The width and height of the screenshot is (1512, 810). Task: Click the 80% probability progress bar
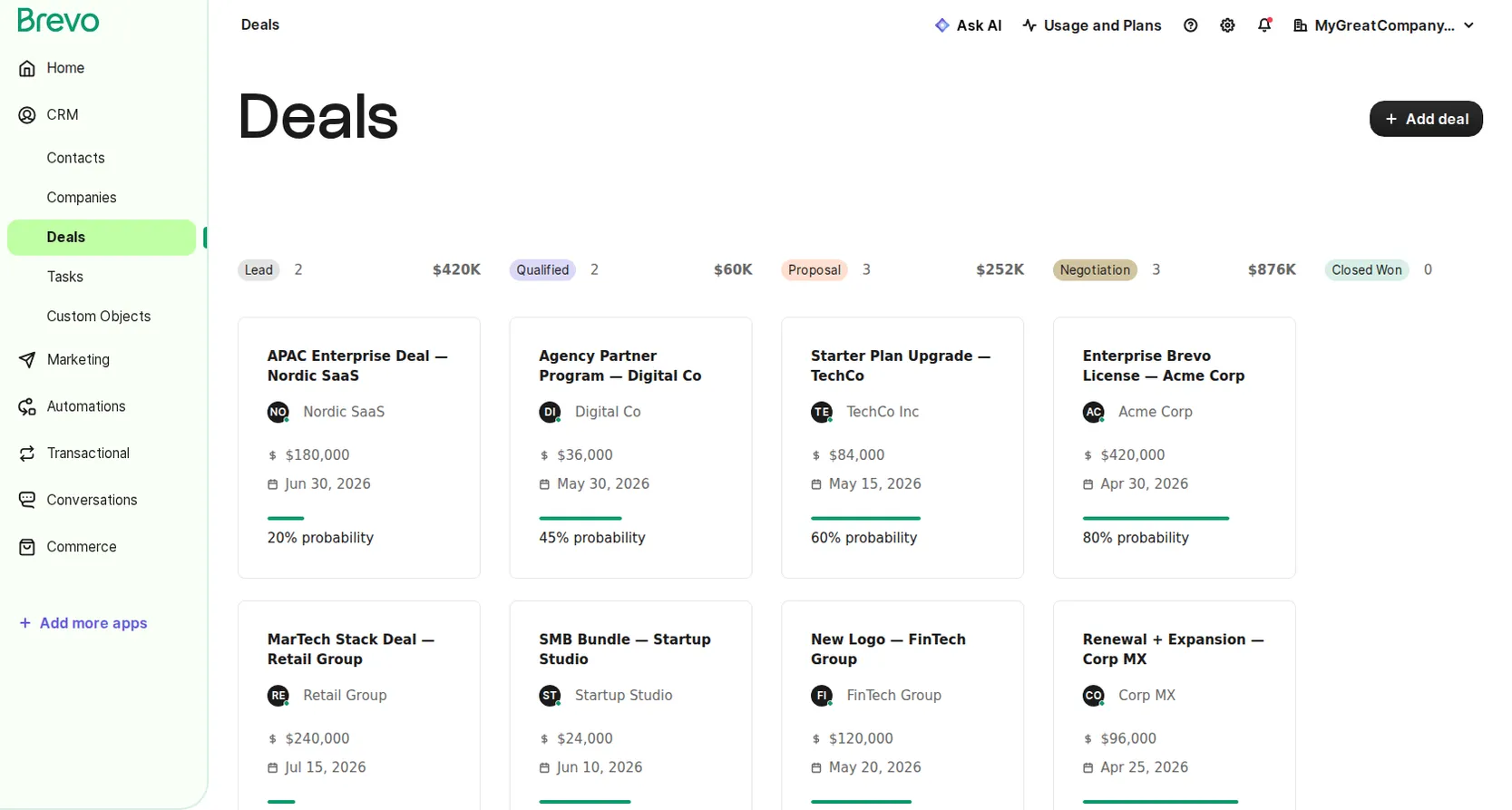(x=1156, y=518)
